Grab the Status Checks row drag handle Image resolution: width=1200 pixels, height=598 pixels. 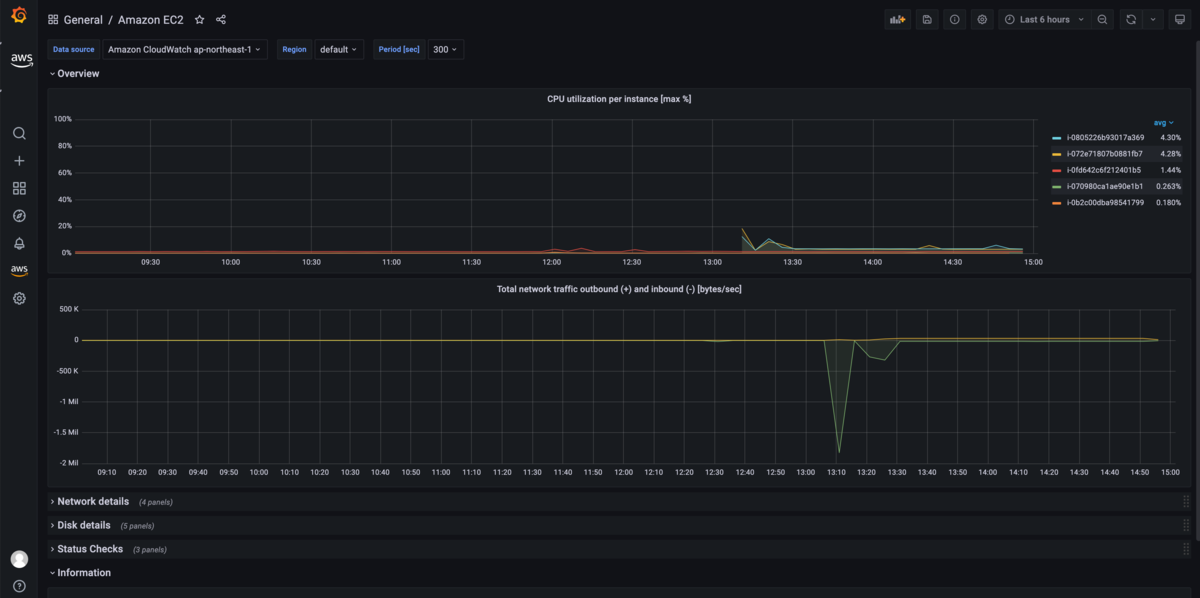1186,549
